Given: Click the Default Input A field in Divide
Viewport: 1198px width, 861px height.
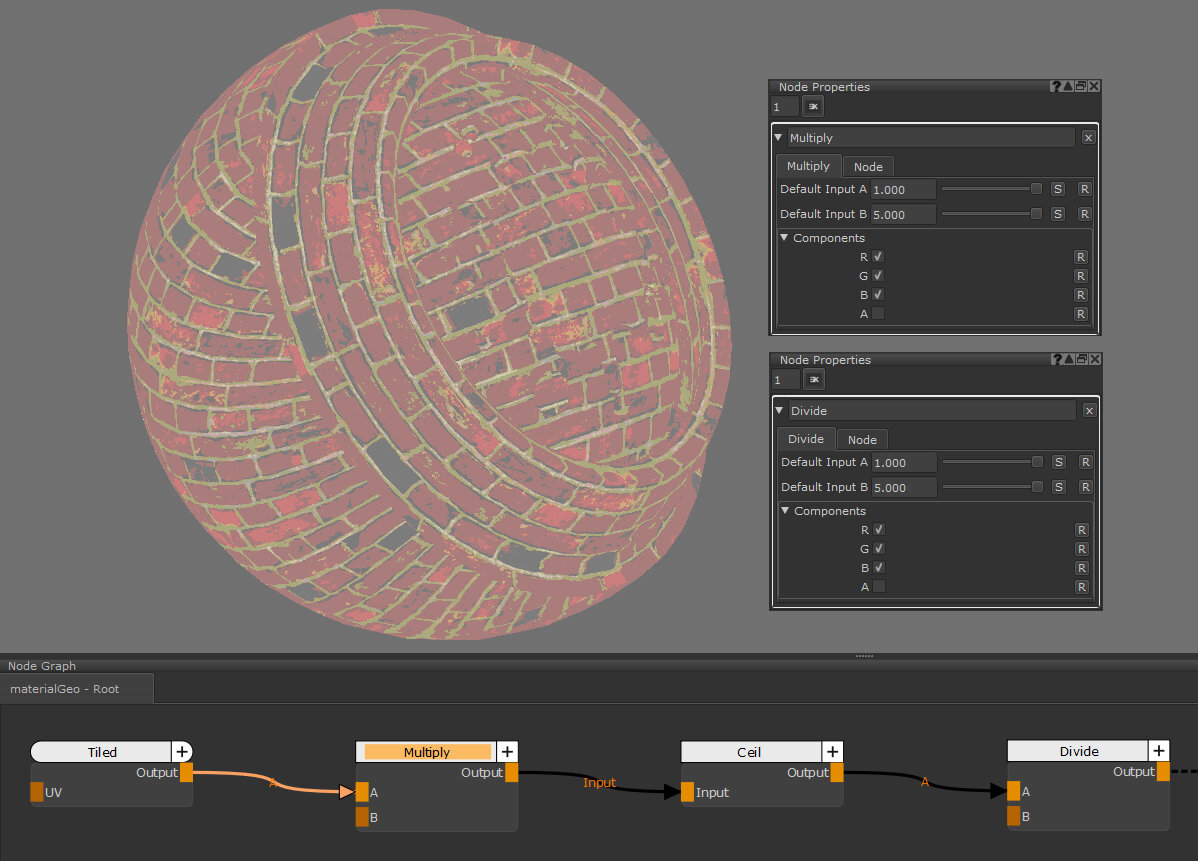Looking at the screenshot, I should pyautogui.click(x=904, y=462).
